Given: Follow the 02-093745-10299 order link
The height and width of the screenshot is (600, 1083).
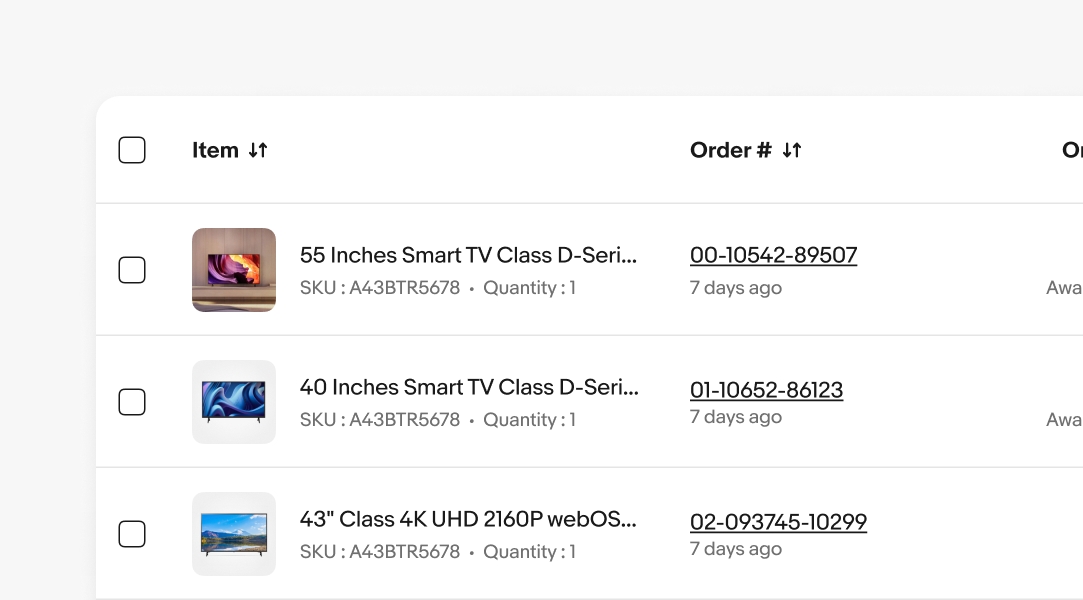Looking at the screenshot, I should click(x=779, y=522).
